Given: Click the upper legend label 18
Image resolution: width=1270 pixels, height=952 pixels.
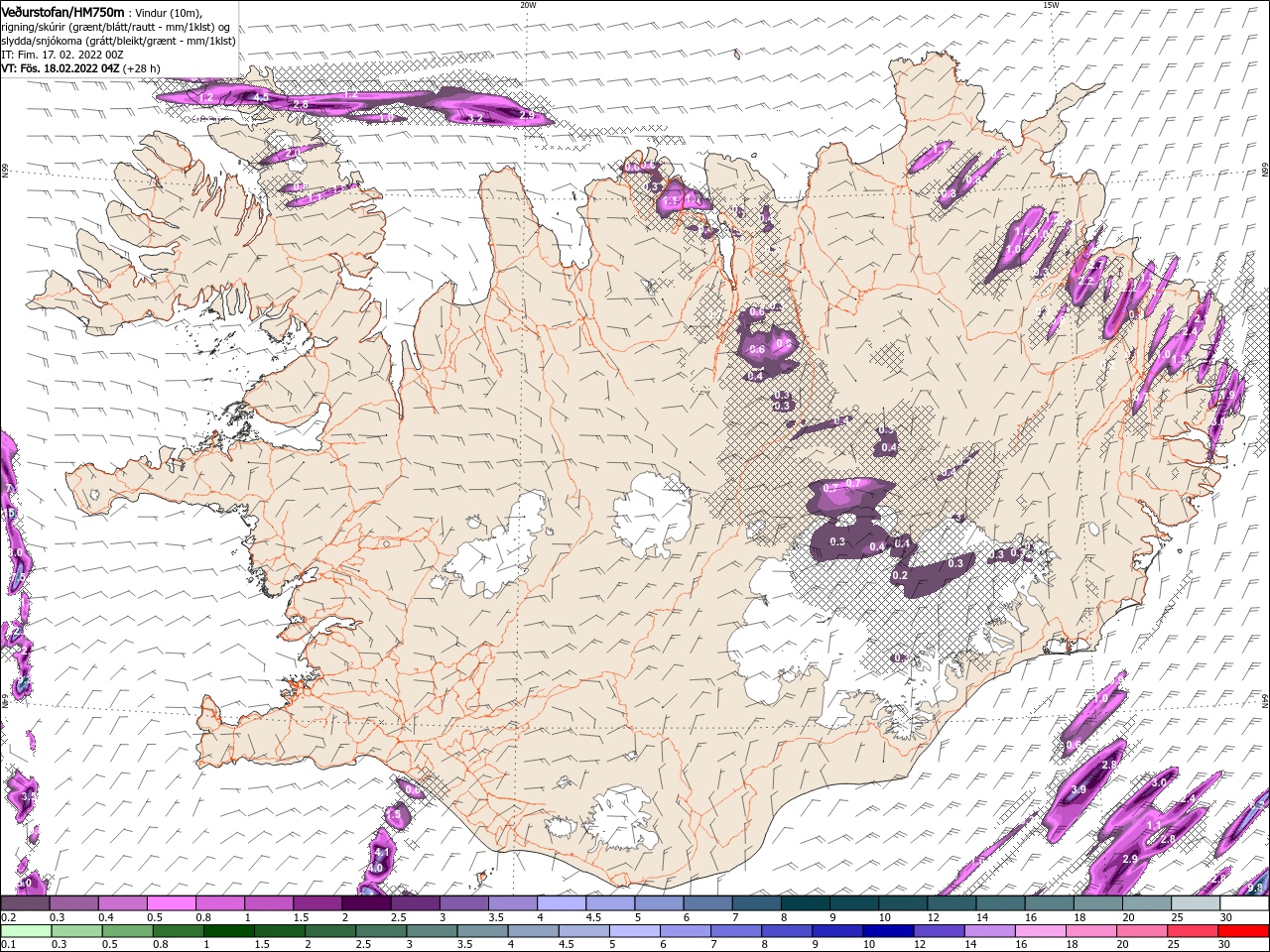Looking at the screenshot, I should tap(1080, 917).
